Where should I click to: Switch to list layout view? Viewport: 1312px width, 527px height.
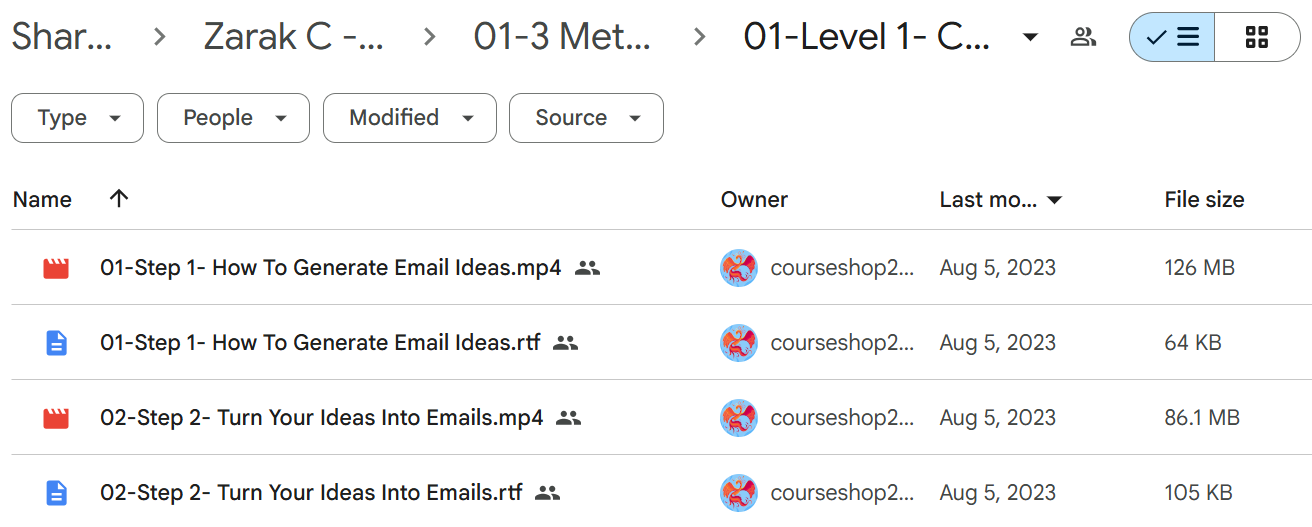click(1172, 38)
